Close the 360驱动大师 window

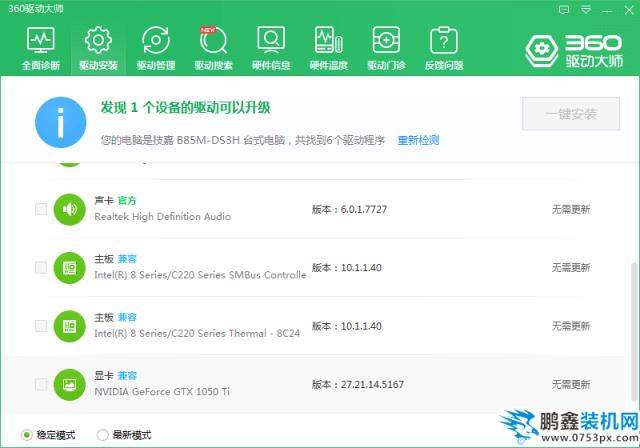(629, 10)
